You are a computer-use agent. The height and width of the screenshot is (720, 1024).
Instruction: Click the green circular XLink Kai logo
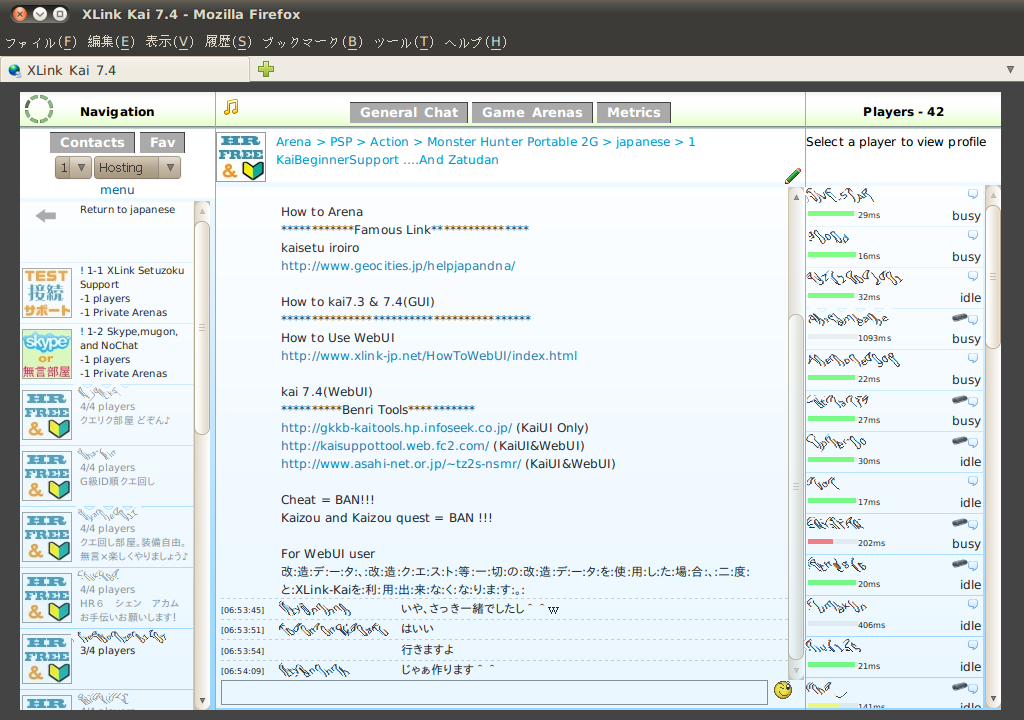coord(39,109)
